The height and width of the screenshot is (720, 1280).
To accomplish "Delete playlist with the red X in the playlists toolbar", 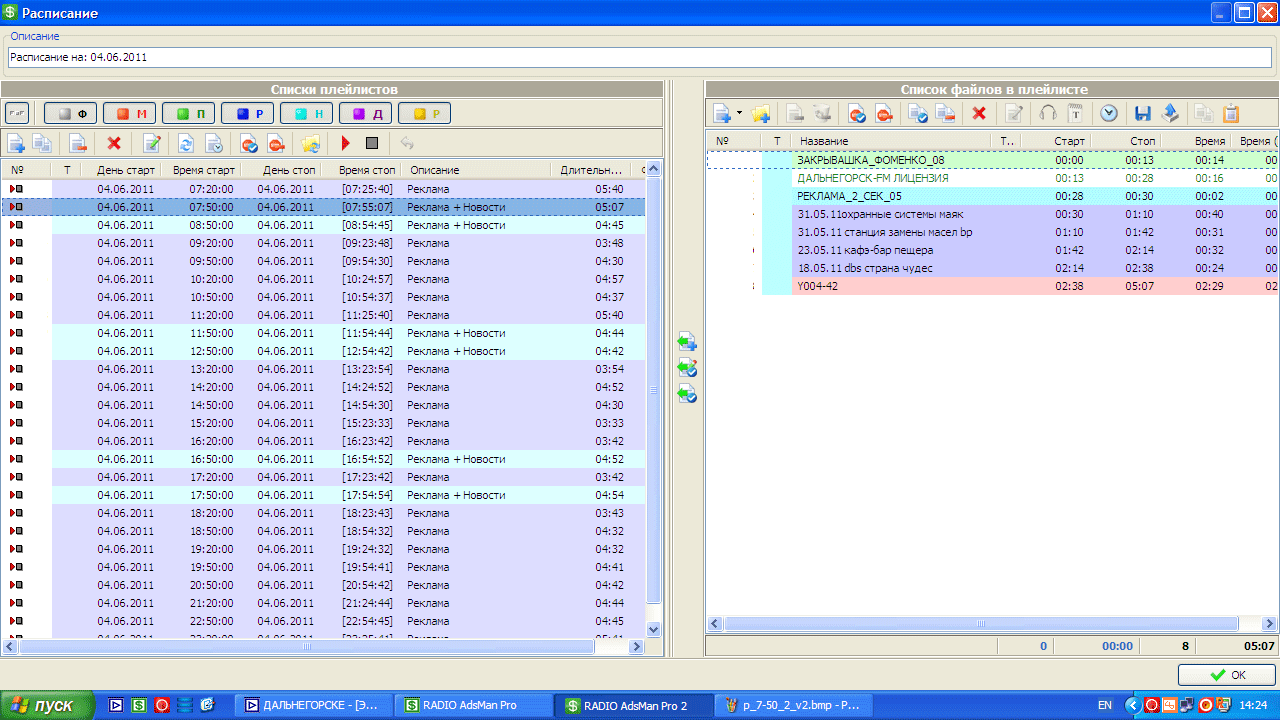I will pos(114,143).
